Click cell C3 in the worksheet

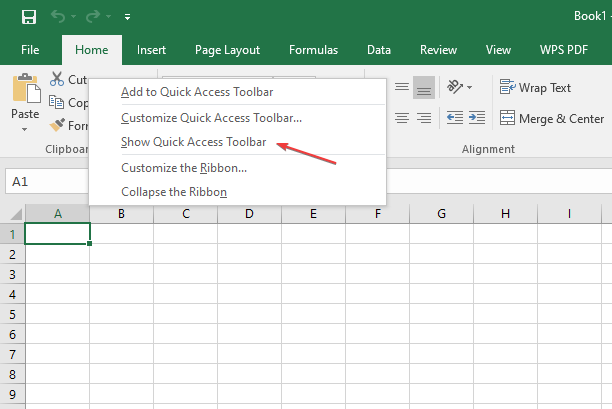(185, 274)
